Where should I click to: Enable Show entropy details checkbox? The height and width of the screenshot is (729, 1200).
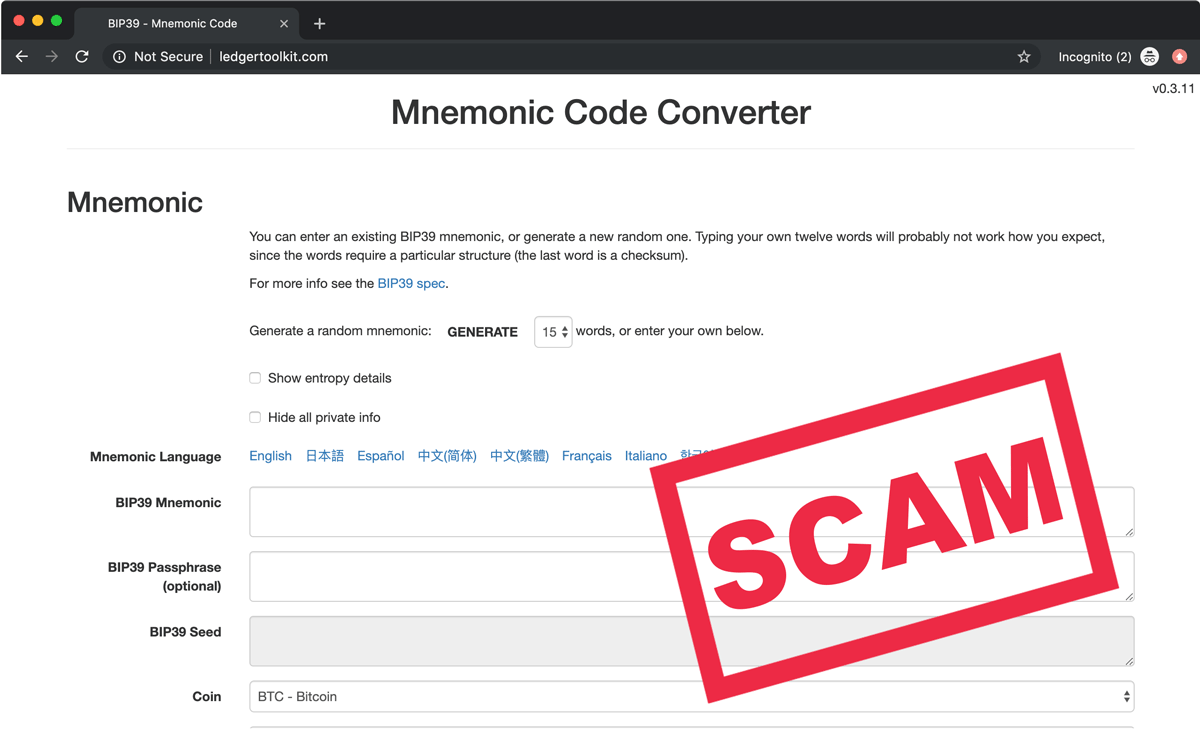[x=255, y=378]
